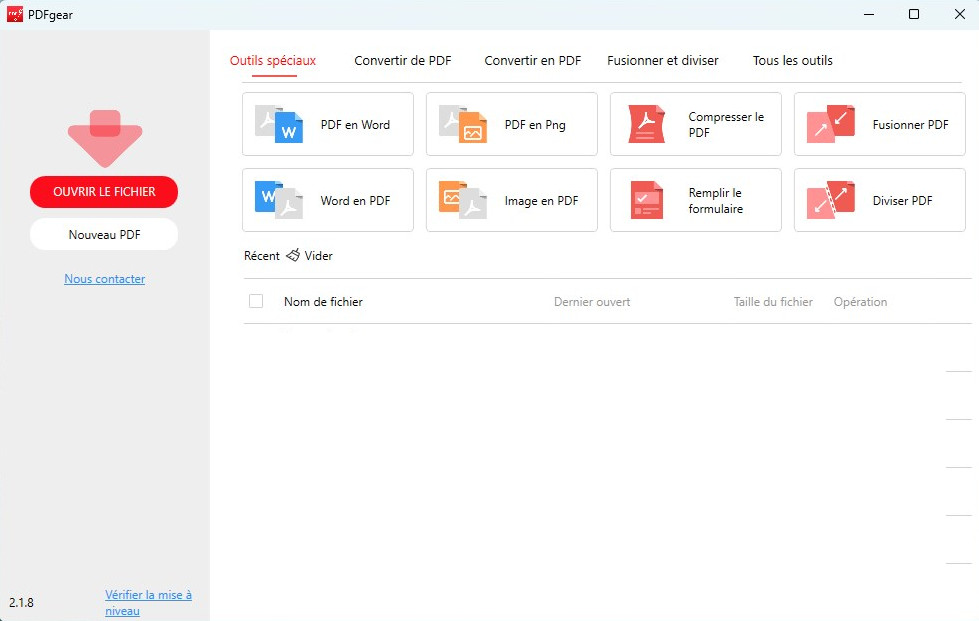
Task: Open the Diviser PDF tool
Action: tap(878, 200)
